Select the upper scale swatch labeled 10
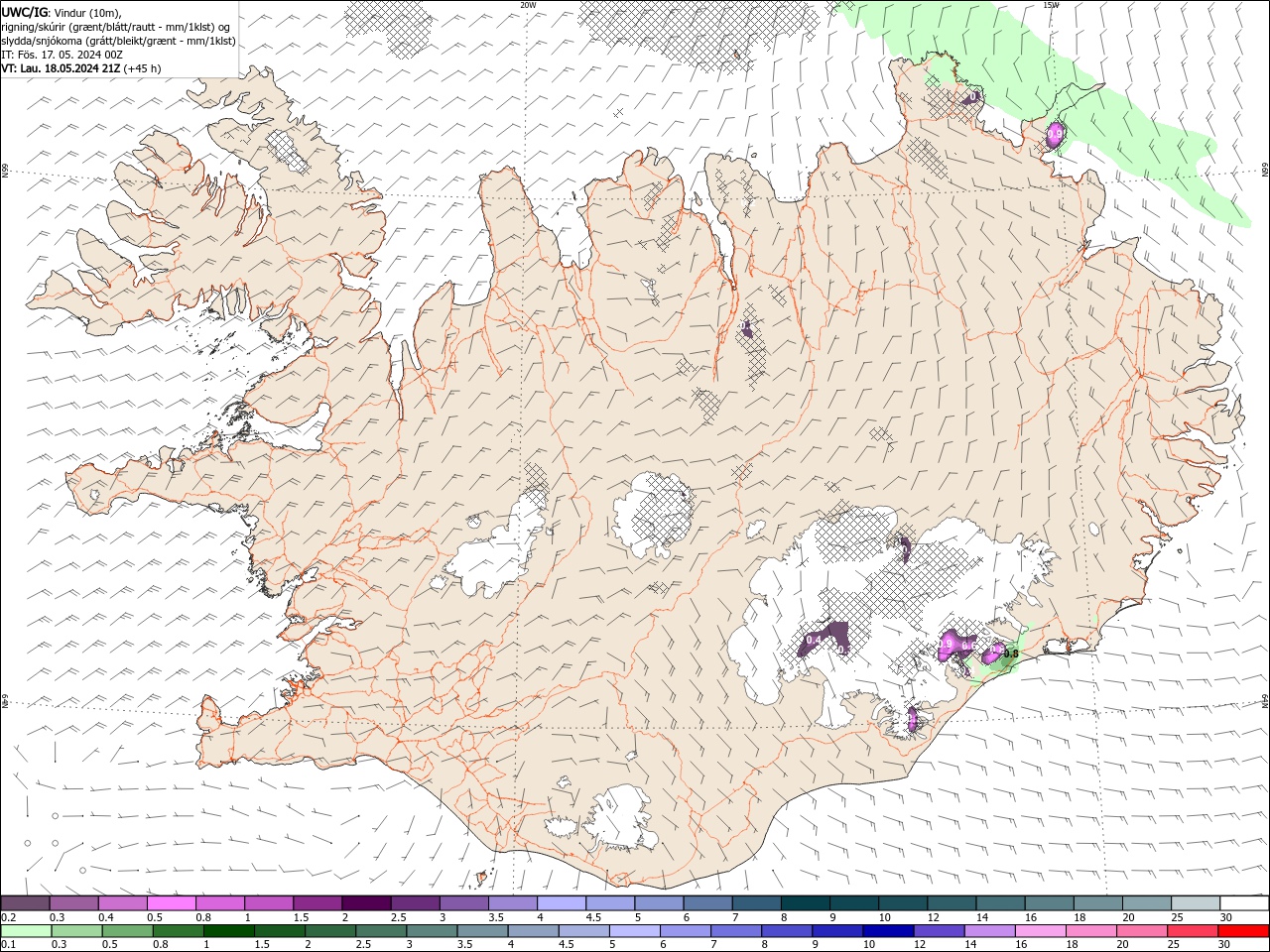 click(902, 902)
